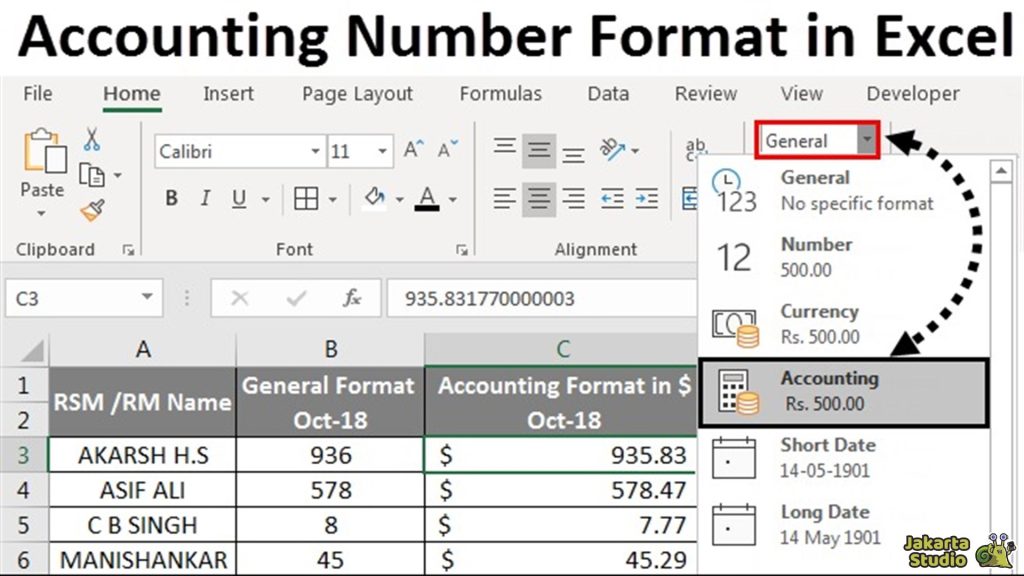1024x576 pixels.
Task: Toggle Bold formatting
Action: 171,199
